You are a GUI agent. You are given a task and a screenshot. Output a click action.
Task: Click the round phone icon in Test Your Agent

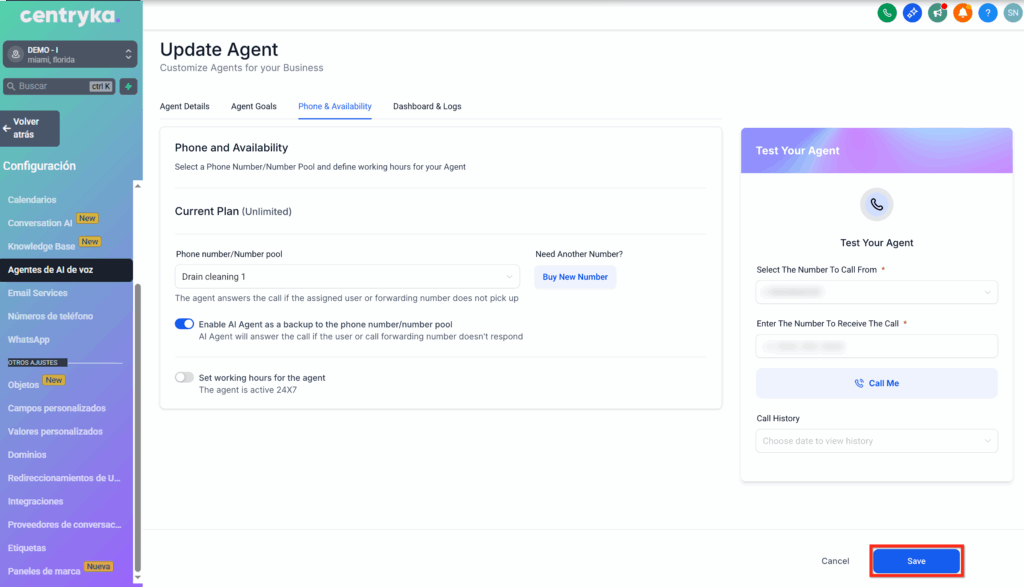(876, 204)
